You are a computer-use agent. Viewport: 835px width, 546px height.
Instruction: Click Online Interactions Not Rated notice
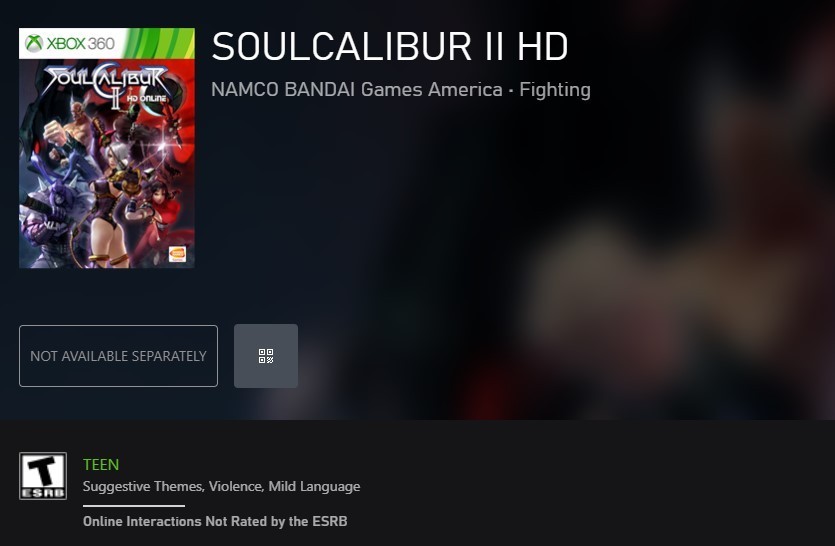coord(215,521)
